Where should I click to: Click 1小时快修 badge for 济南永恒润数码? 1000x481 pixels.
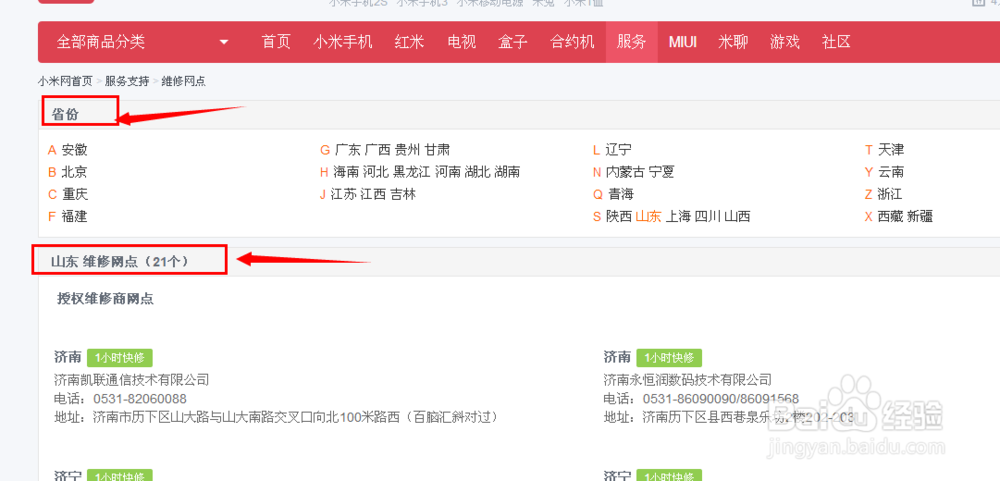point(669,357)
